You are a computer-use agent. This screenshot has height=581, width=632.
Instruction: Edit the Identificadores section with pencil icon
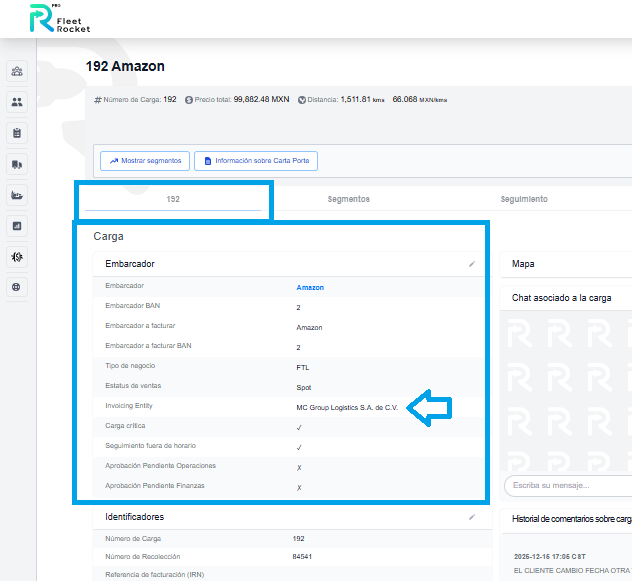pyautogui.click(x=472, y=517)
